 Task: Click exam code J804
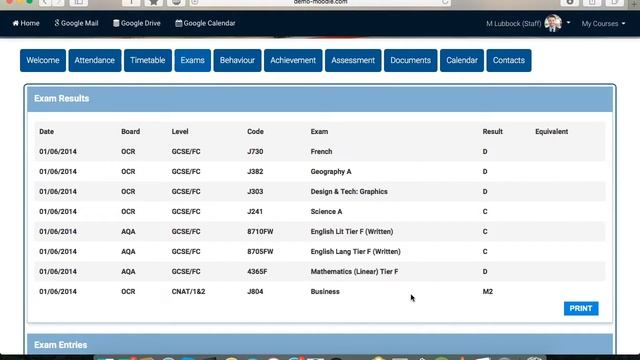click(x=255, y=291)
